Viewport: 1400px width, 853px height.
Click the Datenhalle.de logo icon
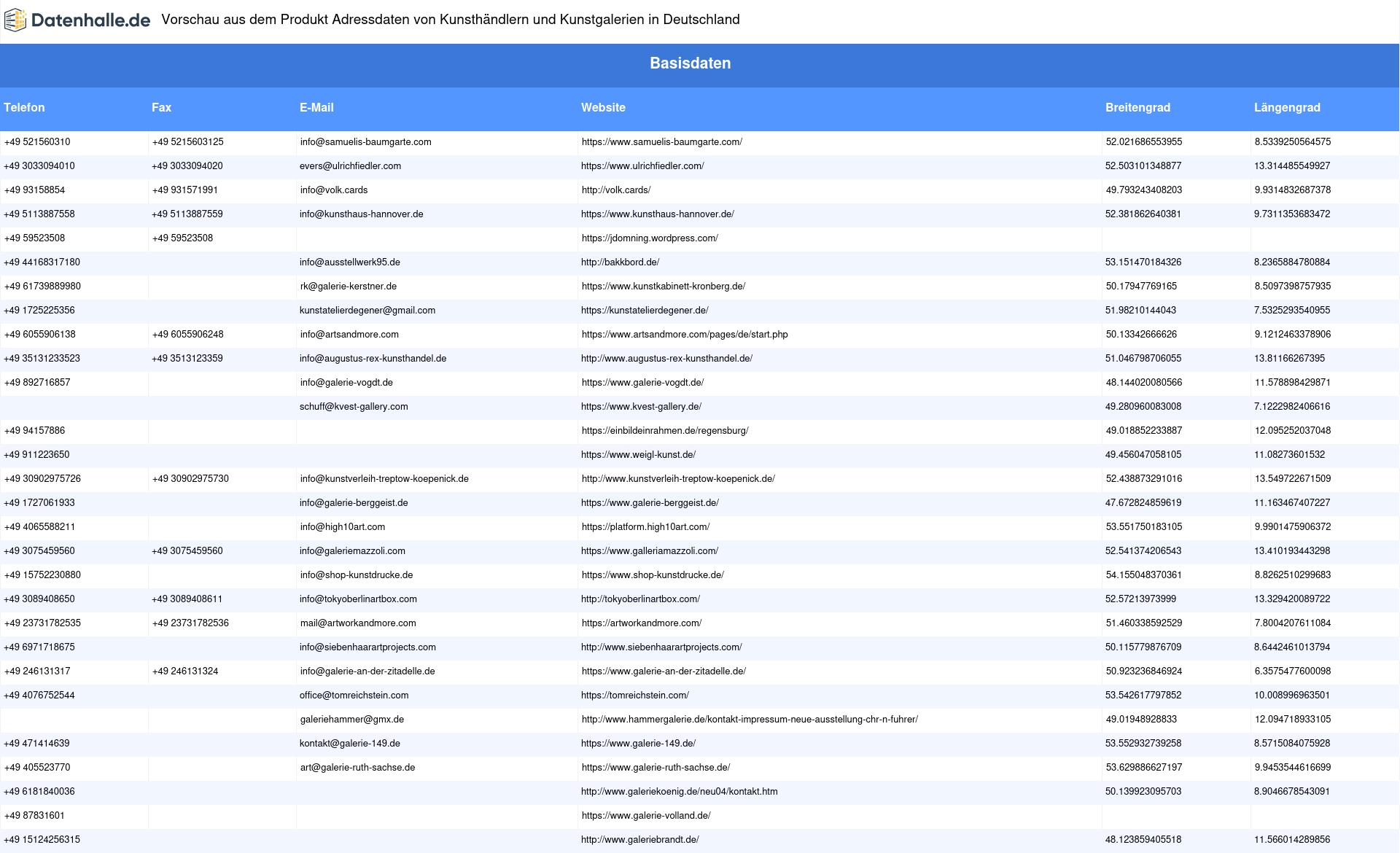(15, 20)
